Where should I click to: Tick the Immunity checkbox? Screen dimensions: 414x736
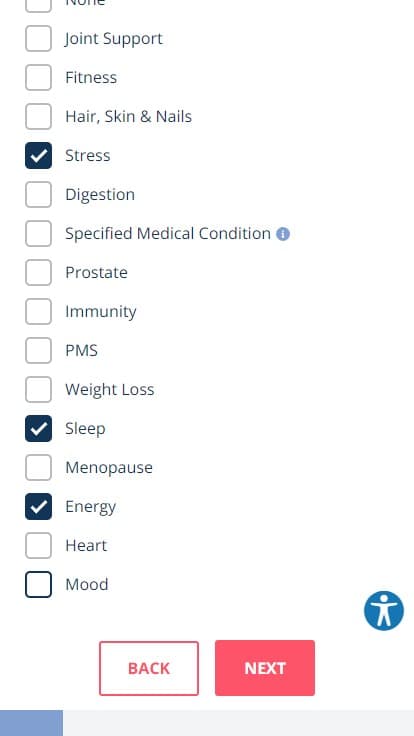point(38,311)
